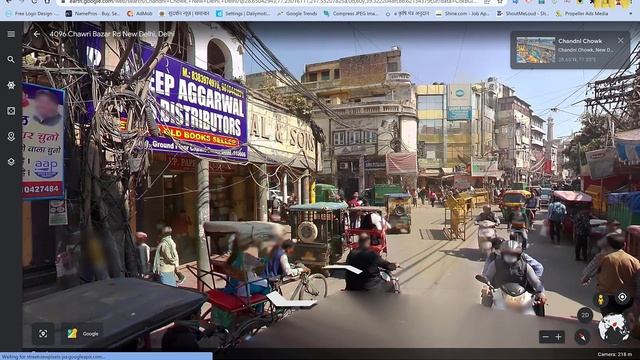Click the browser home button
The image size is (640, 360).
tap(47, 2)
